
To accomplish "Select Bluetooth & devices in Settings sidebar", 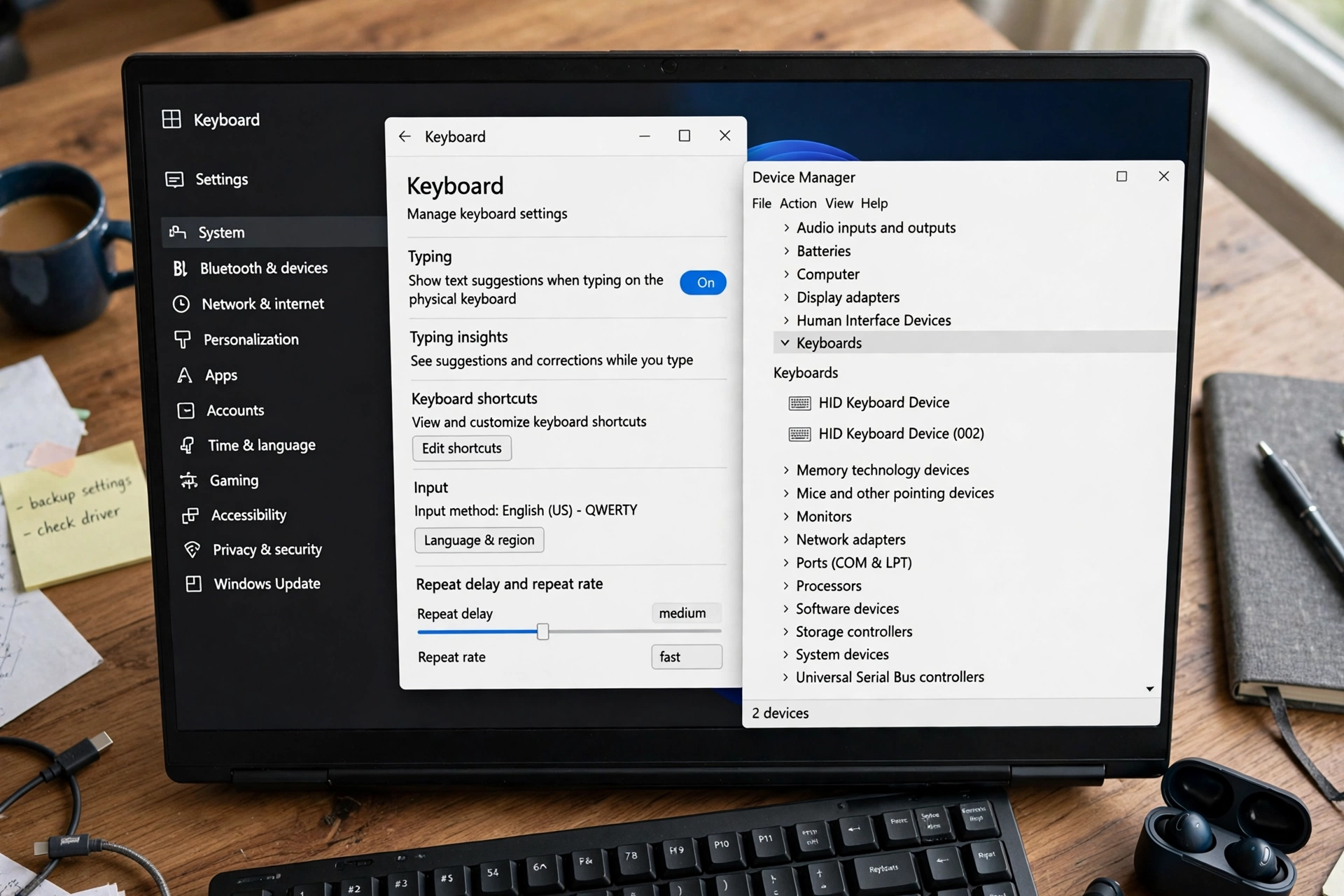I will click(264, 268).
